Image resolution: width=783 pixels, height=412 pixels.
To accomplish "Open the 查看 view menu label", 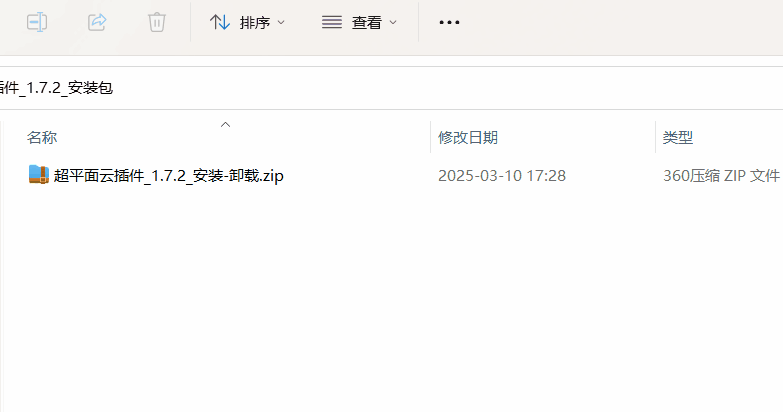I will click(367, 22).
